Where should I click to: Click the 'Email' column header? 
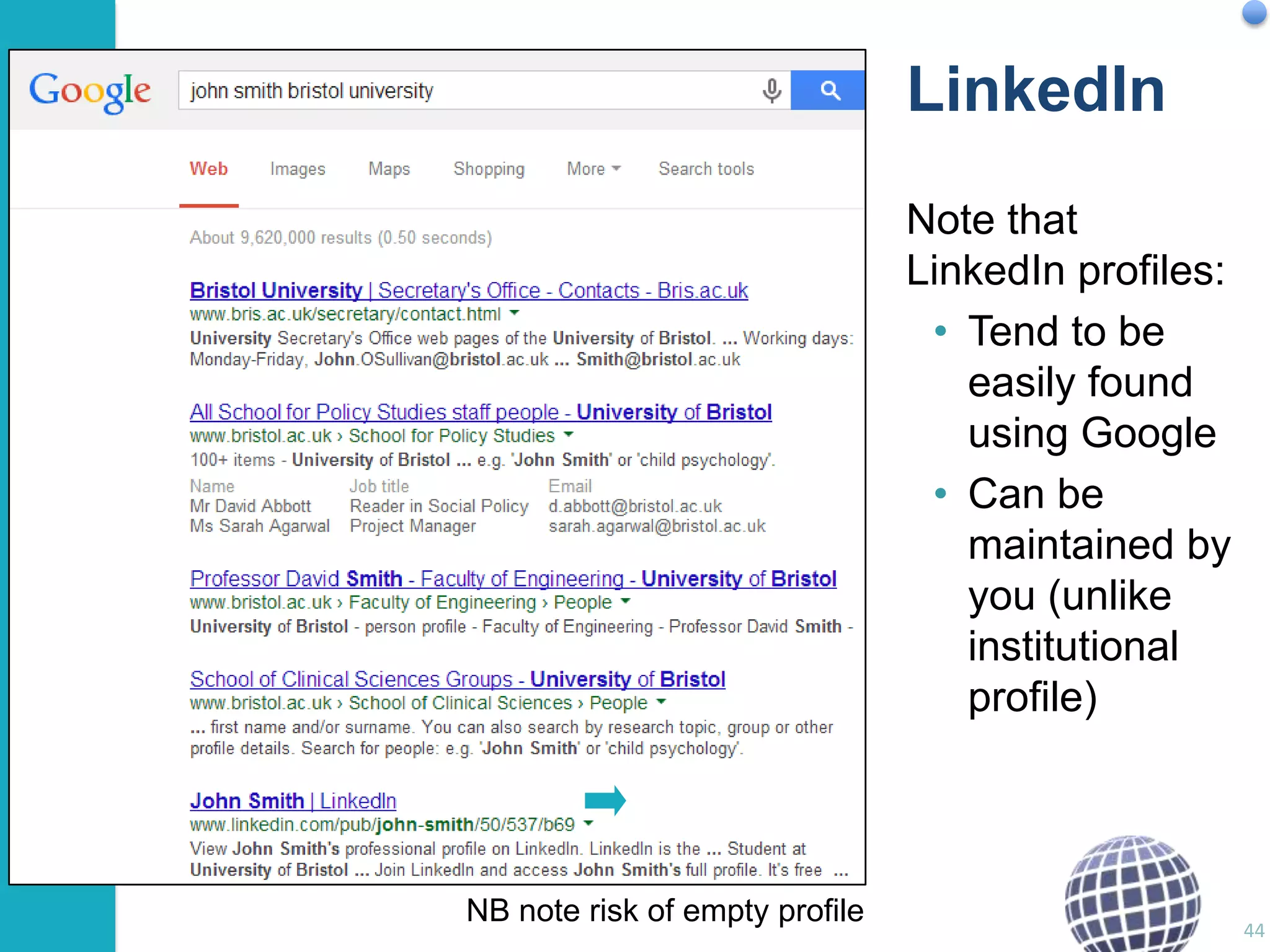click(570, 487)
